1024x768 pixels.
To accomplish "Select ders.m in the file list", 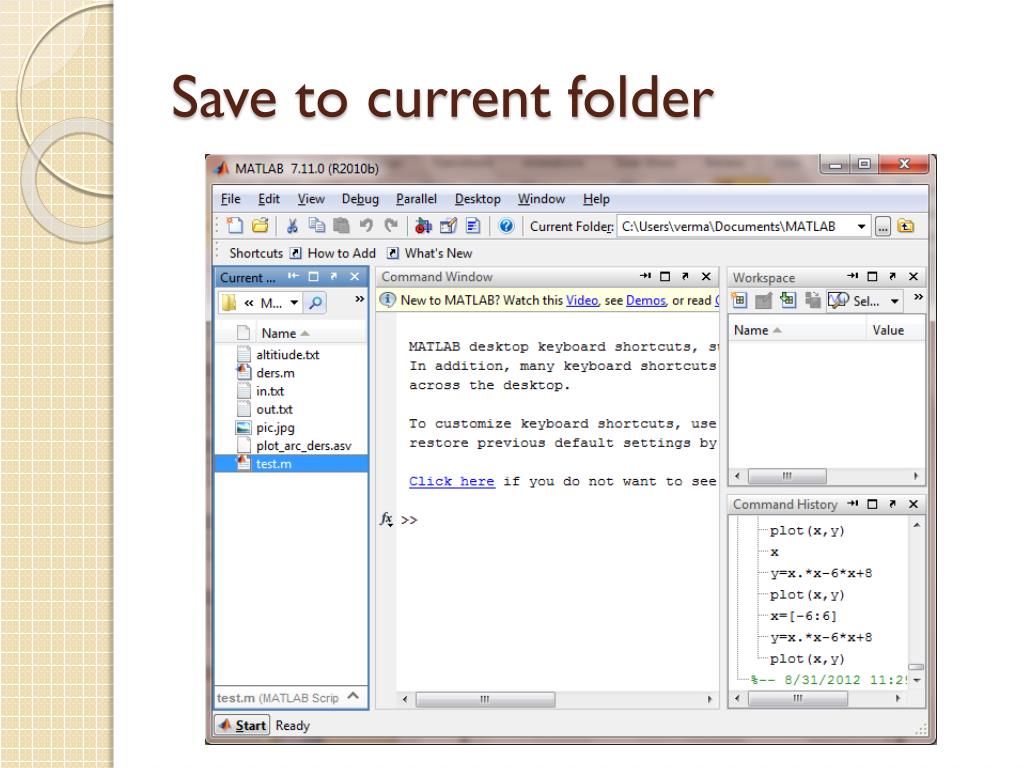I will pyautogui.click(x=275, y=373).
